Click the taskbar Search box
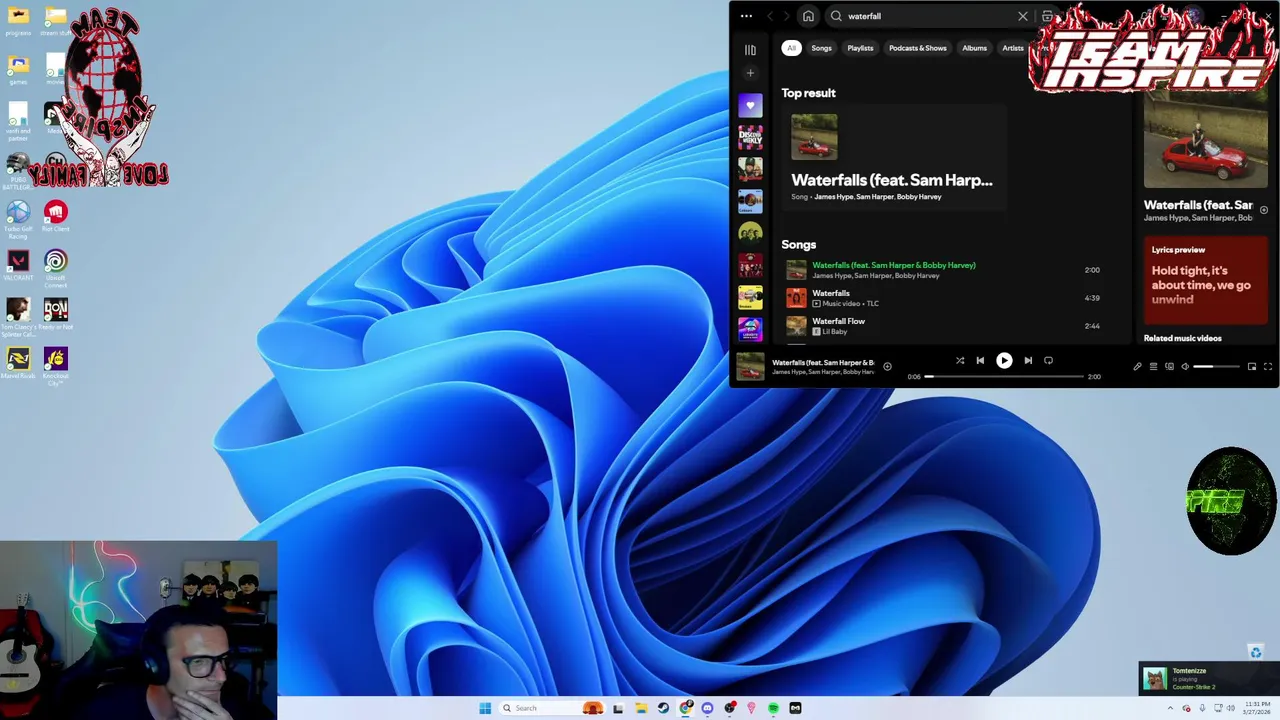This screenshot has width=1280, height=720. 551,708
